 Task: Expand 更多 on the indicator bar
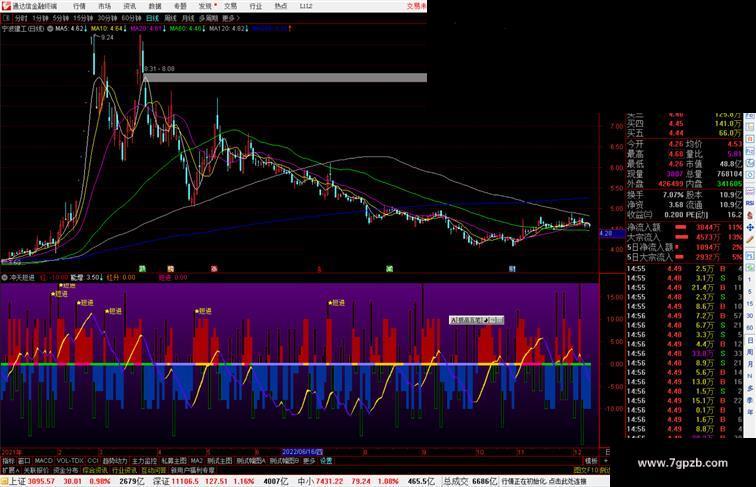coord(309,461)
